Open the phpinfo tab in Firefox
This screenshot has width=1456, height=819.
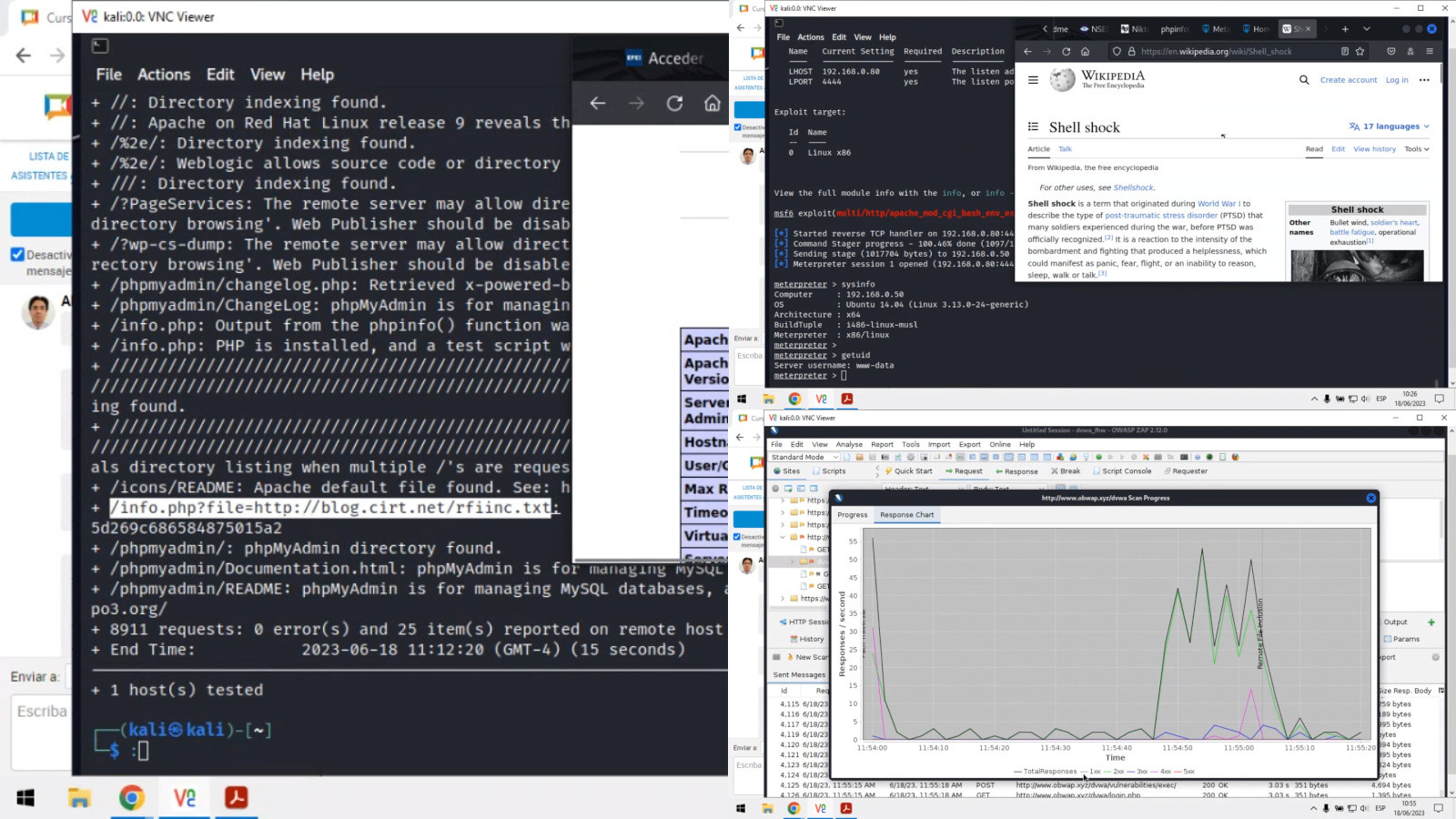1174,29
